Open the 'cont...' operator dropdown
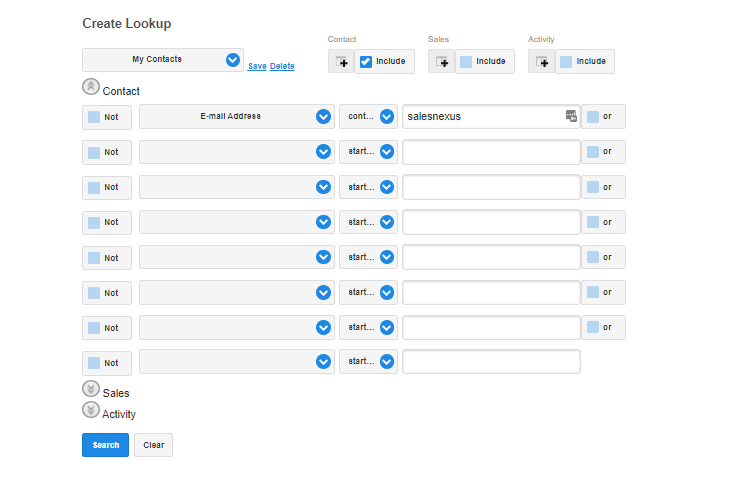 point(387,117)
